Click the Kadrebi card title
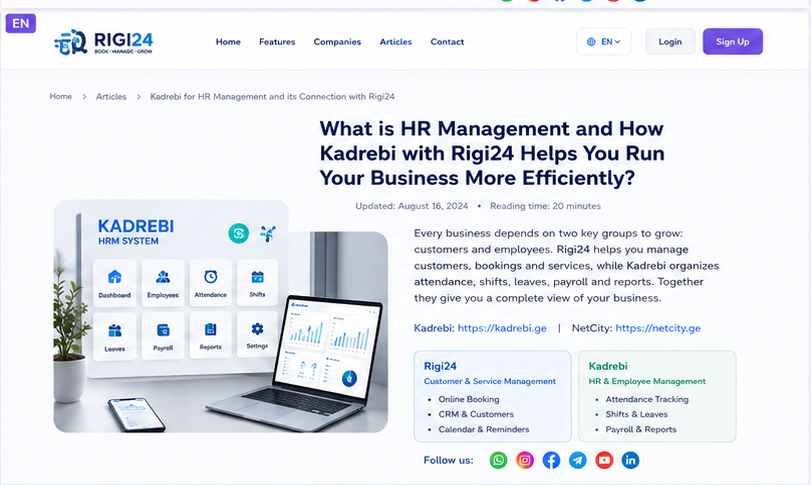The height and width of the screenshot is (485, 811). tap(608, 366)
